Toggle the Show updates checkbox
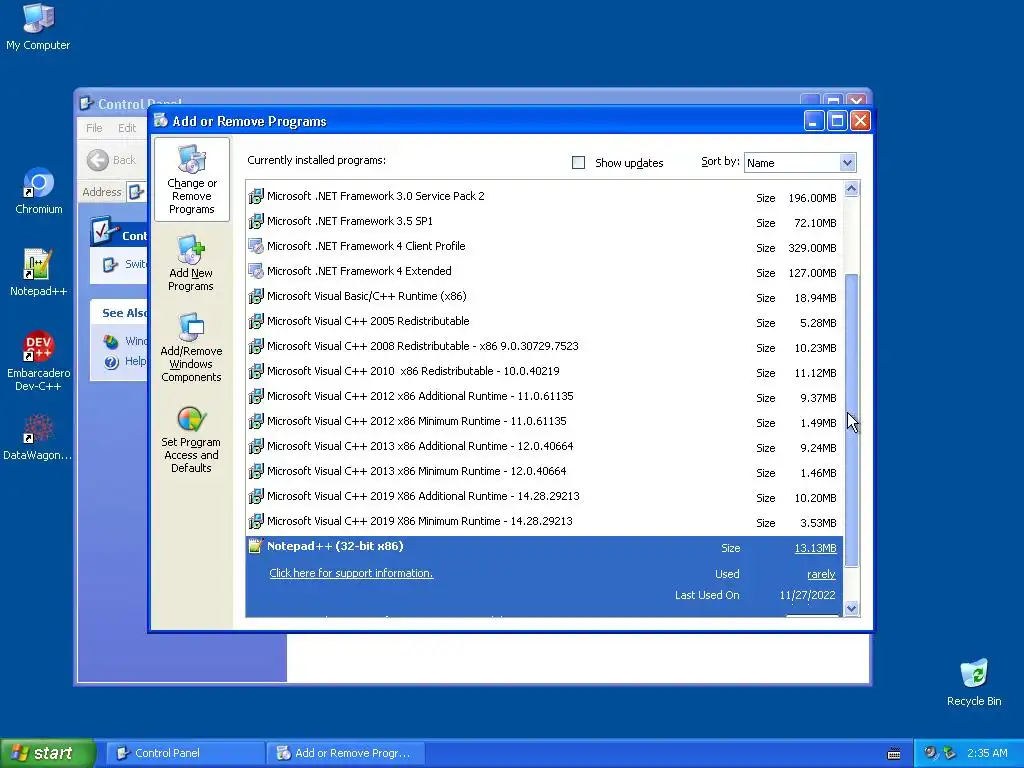This screenshot has height=768, width=1024. pos(578,163)
